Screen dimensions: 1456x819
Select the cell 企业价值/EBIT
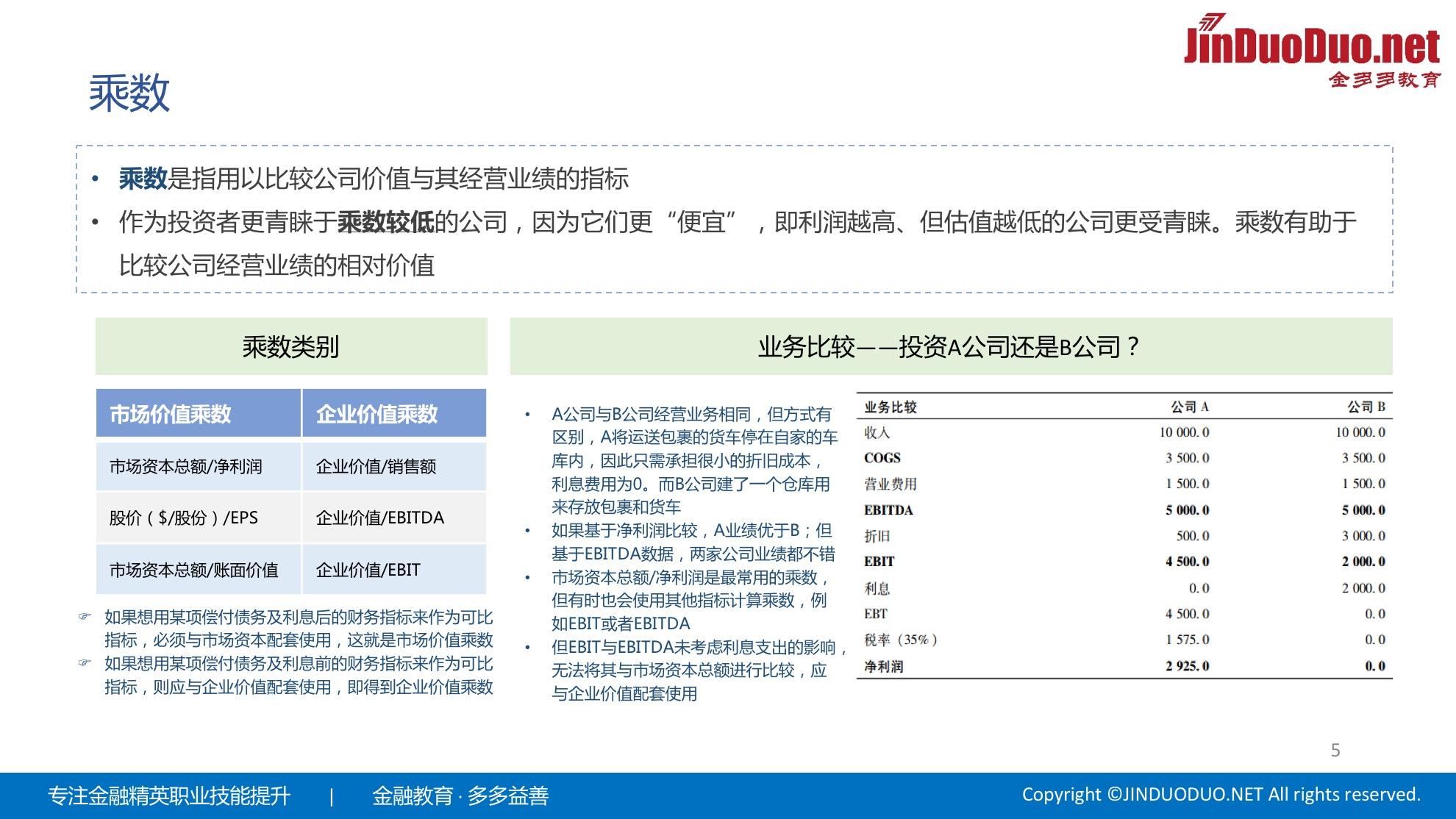(394, 570)
